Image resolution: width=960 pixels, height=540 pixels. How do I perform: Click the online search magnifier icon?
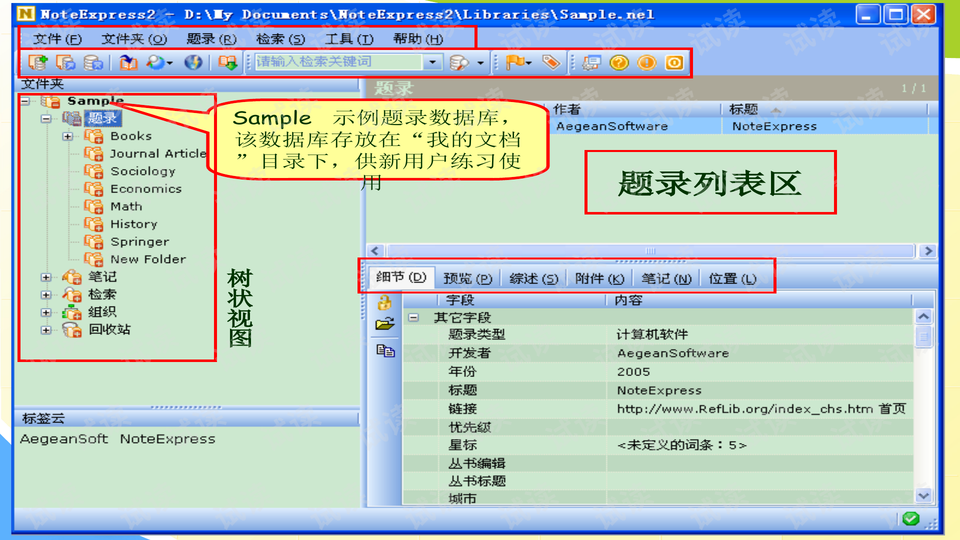click(x=156, y=62)
